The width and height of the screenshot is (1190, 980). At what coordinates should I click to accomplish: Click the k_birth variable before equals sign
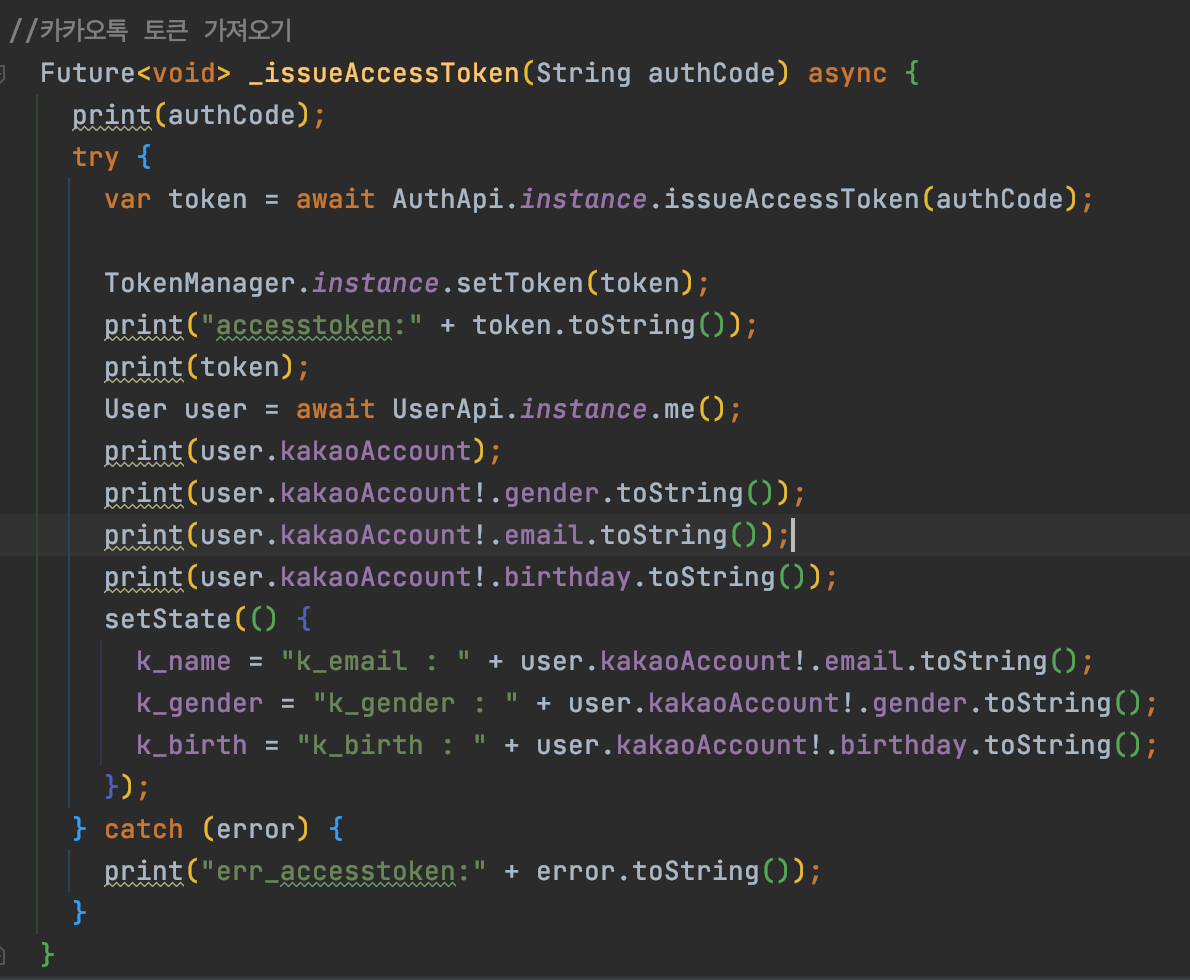[x=191, y=745]
